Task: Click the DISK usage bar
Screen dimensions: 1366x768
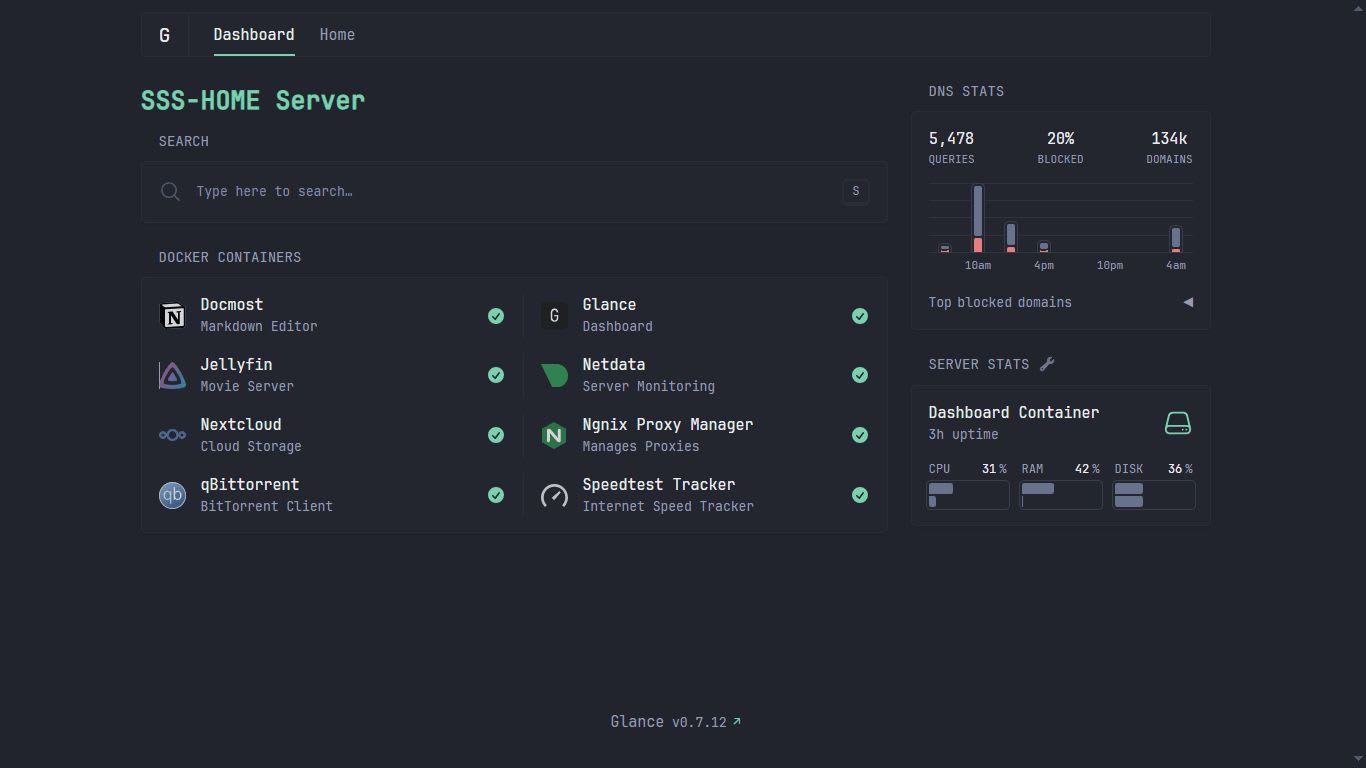Action: 1154,495
